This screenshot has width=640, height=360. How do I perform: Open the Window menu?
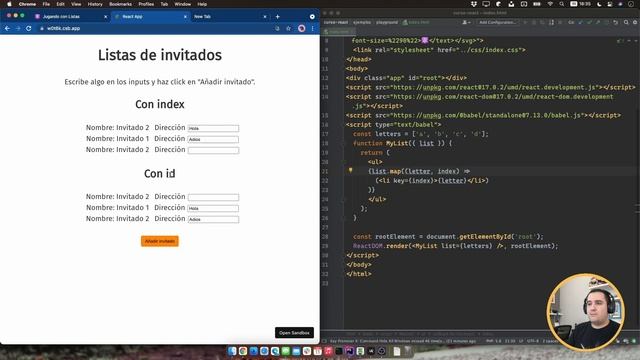click(x=182, y=4)
